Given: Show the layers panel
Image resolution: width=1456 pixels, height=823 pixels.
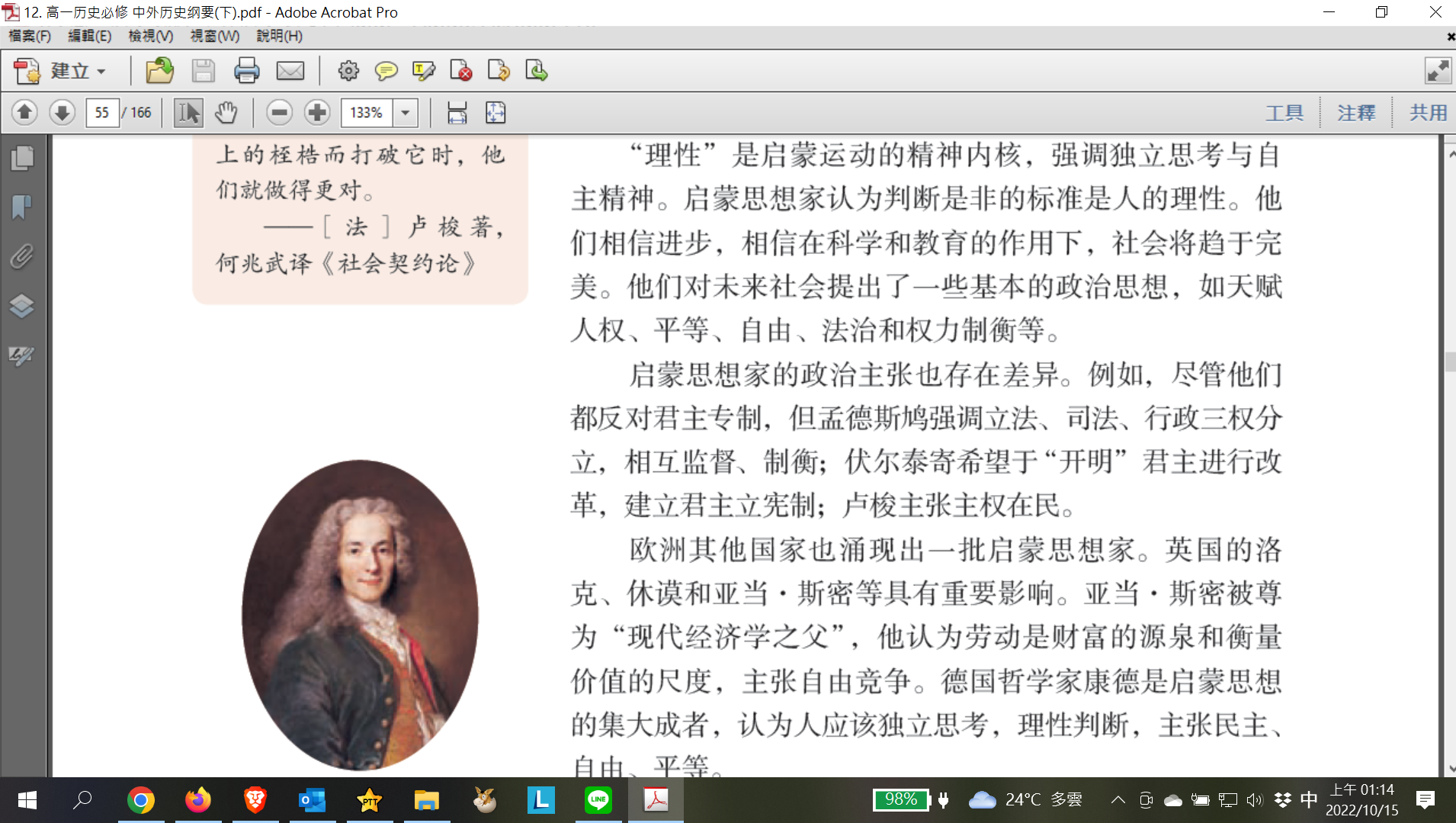Looking at the screenshot, I should (x=22, y=306).
